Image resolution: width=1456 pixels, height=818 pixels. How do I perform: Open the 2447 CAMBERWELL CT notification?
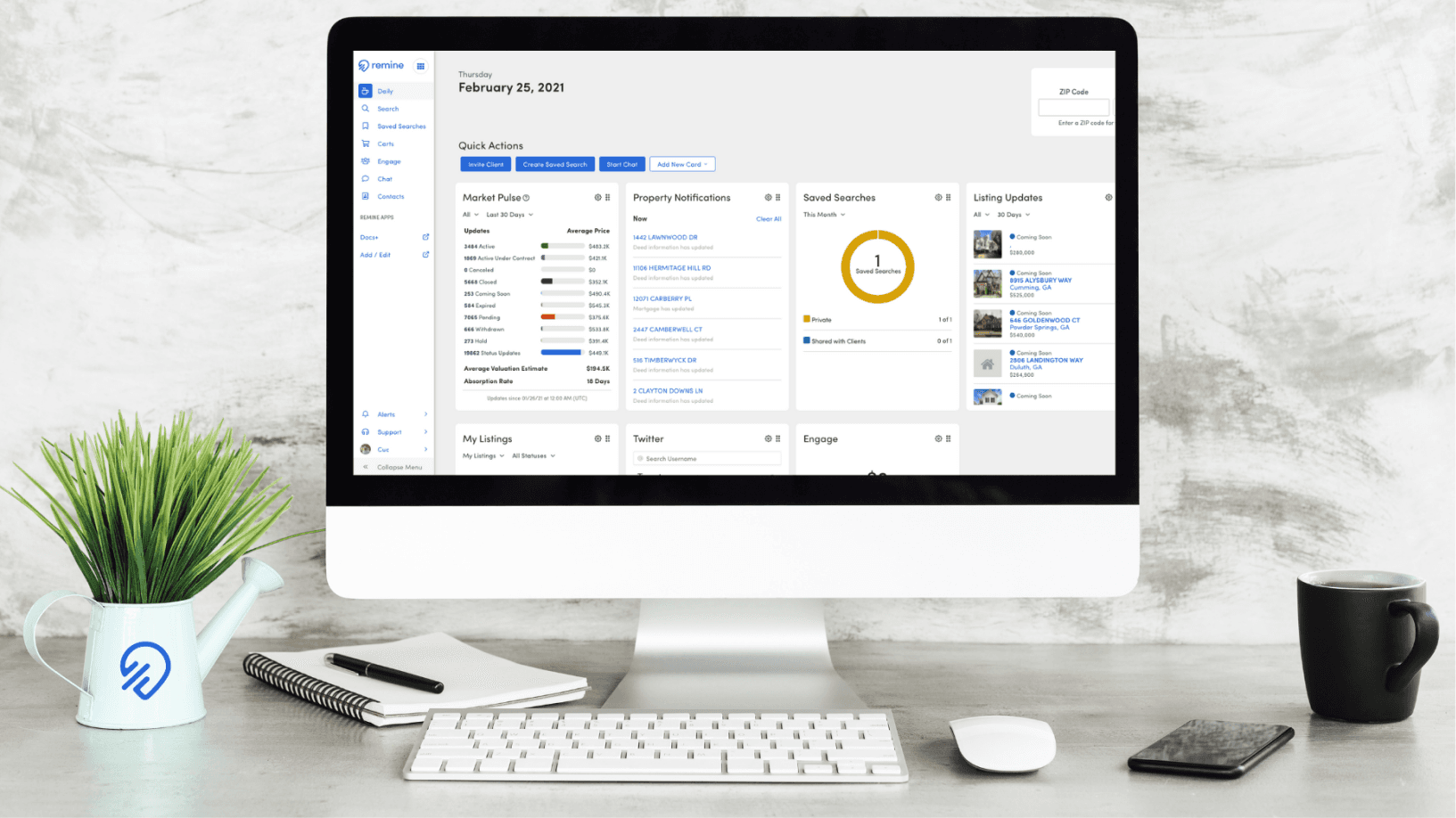[668, 330]
